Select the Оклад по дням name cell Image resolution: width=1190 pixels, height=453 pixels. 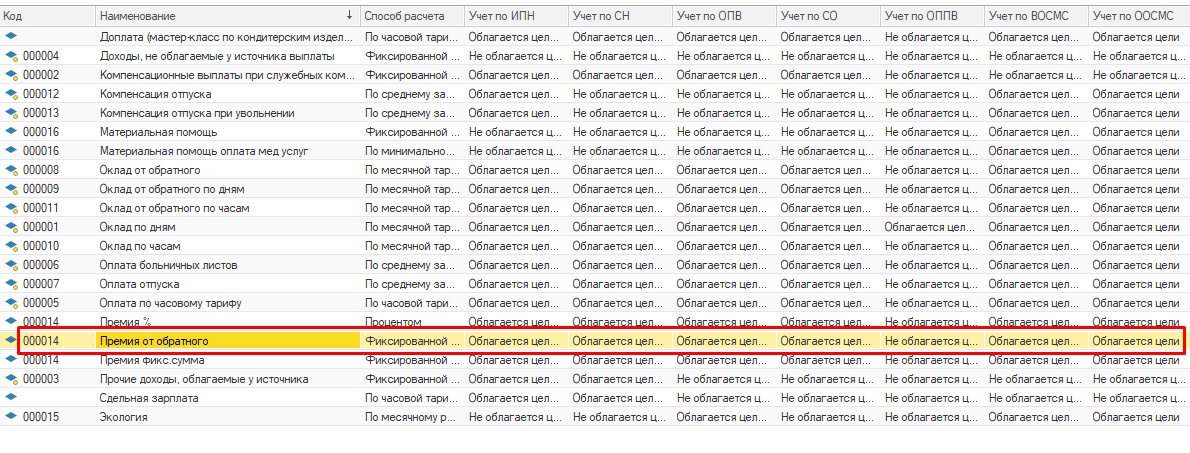[x=228, y=226]
